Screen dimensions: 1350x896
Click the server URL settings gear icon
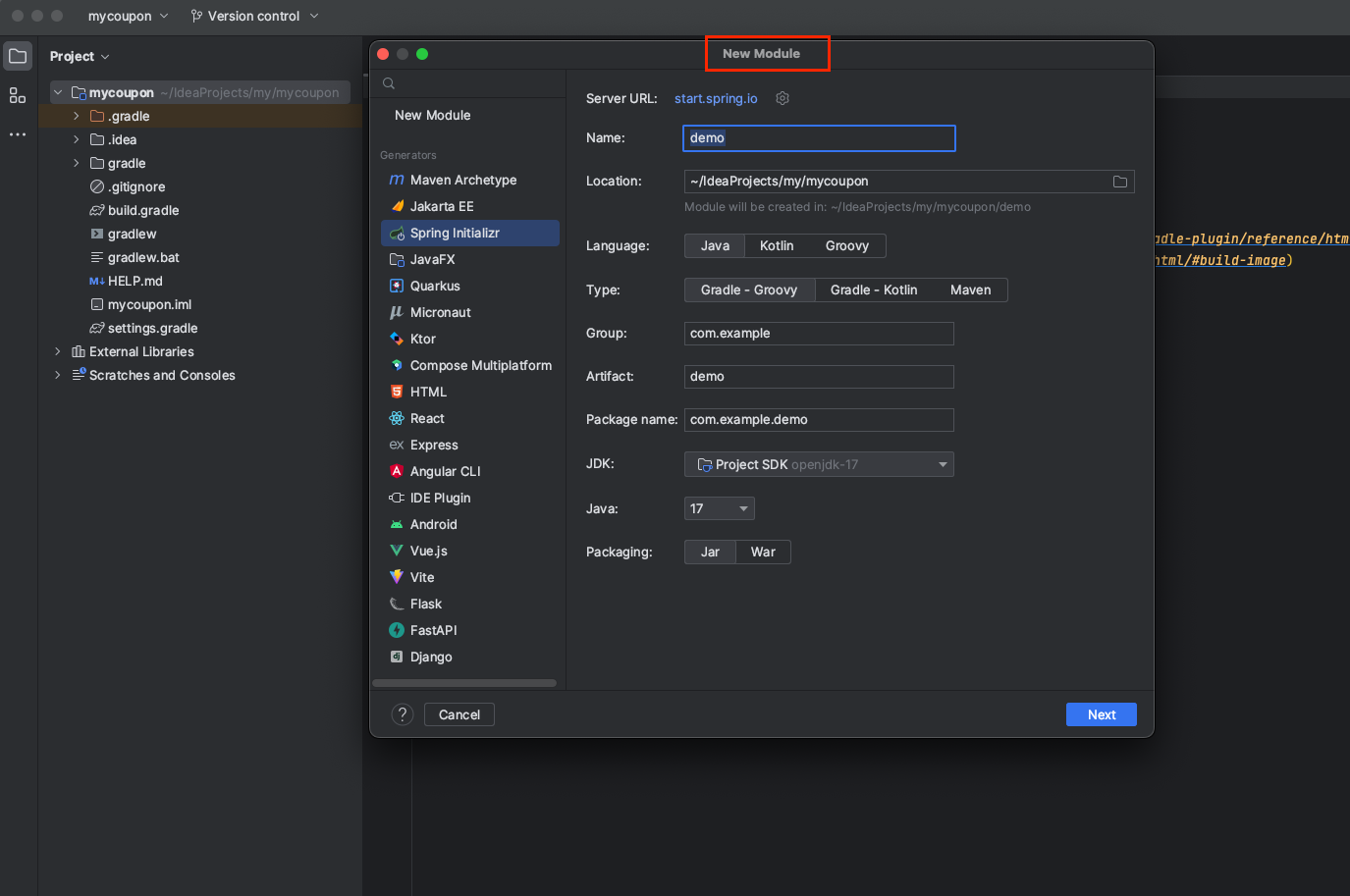coord(783,98)
